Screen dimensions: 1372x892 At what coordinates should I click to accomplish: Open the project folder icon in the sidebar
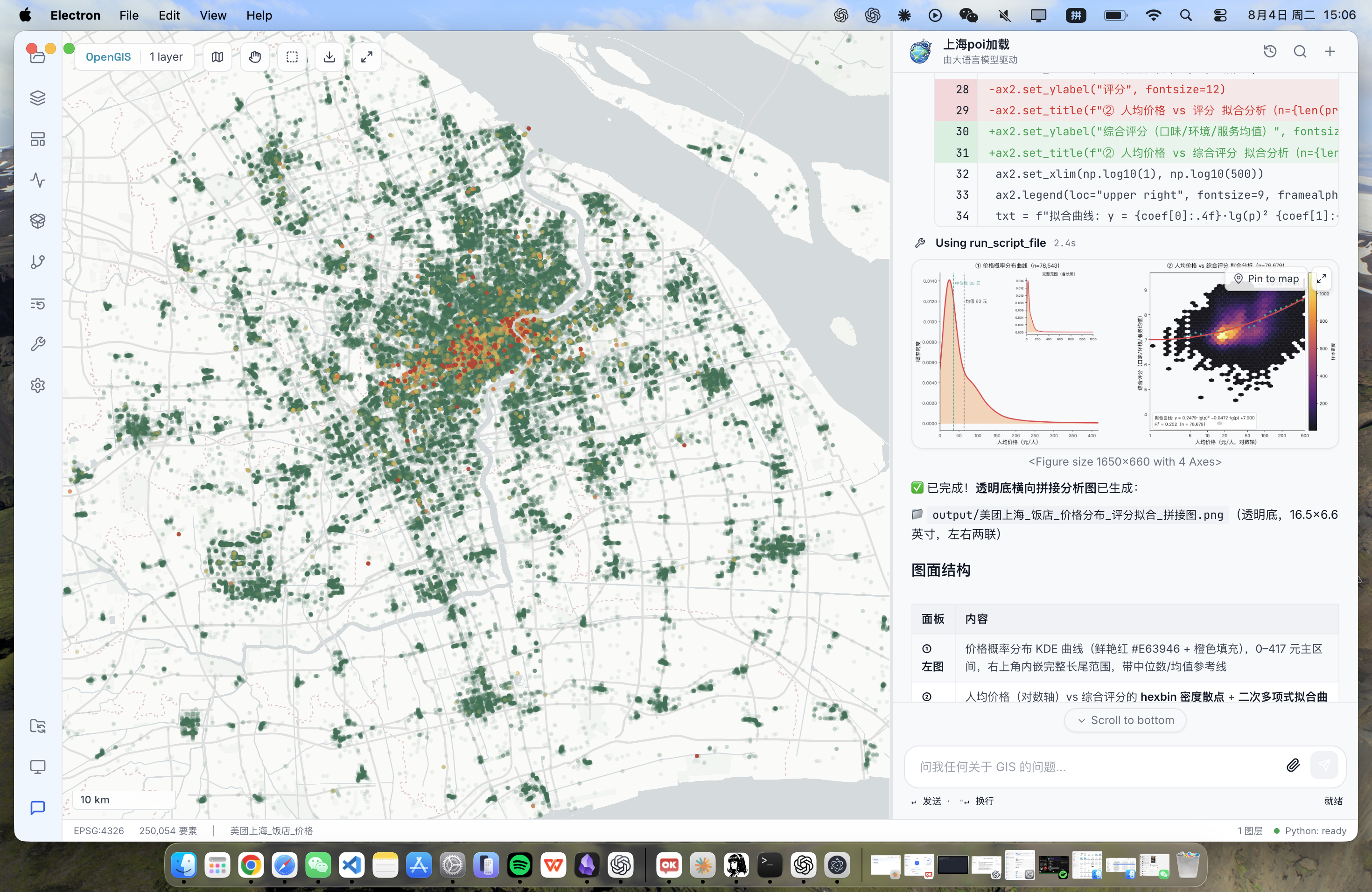click(x=37, y=56)
